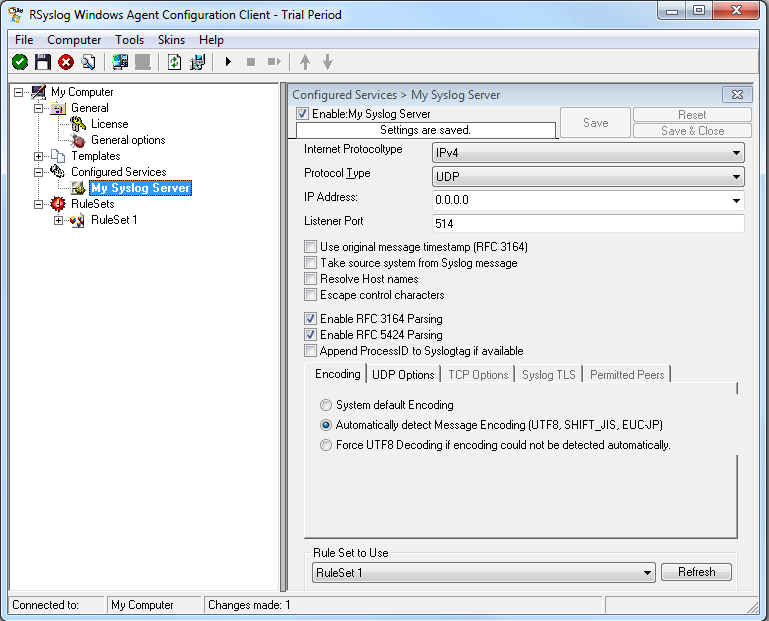Open the Help menu
769x621 pixels.
coord(211,40)
